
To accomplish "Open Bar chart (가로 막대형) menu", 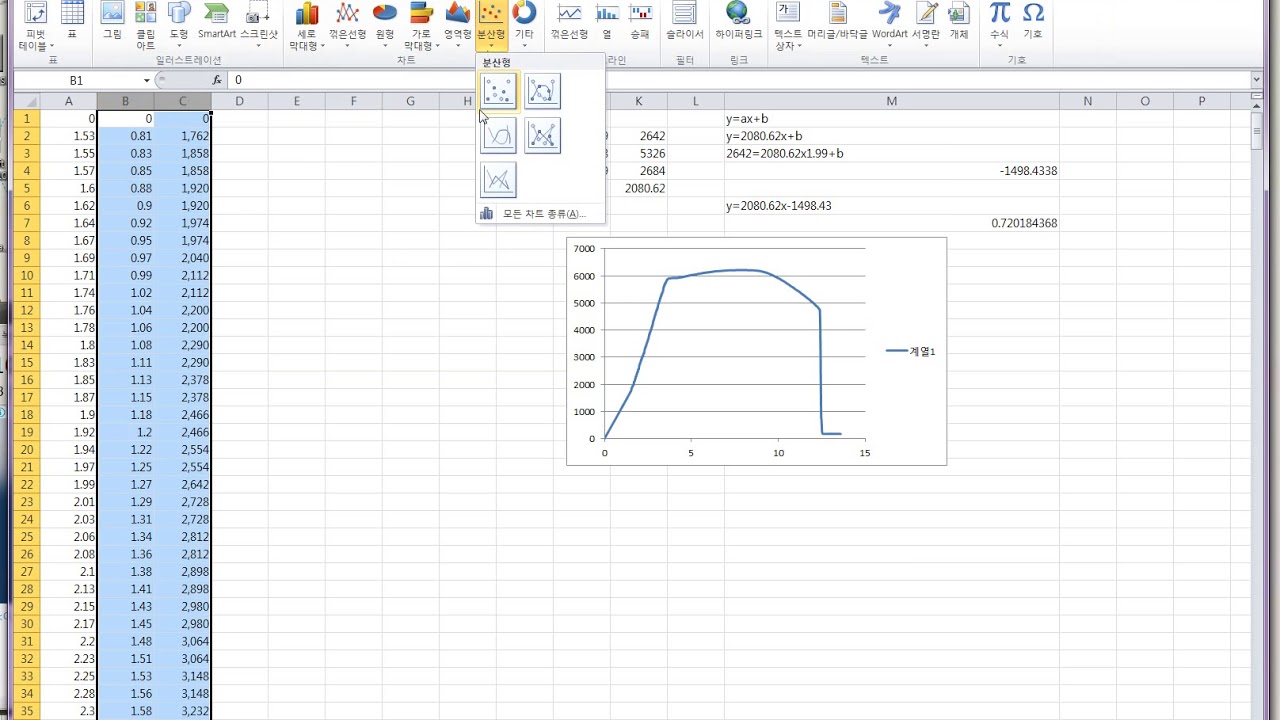I will tap(421, 26).
